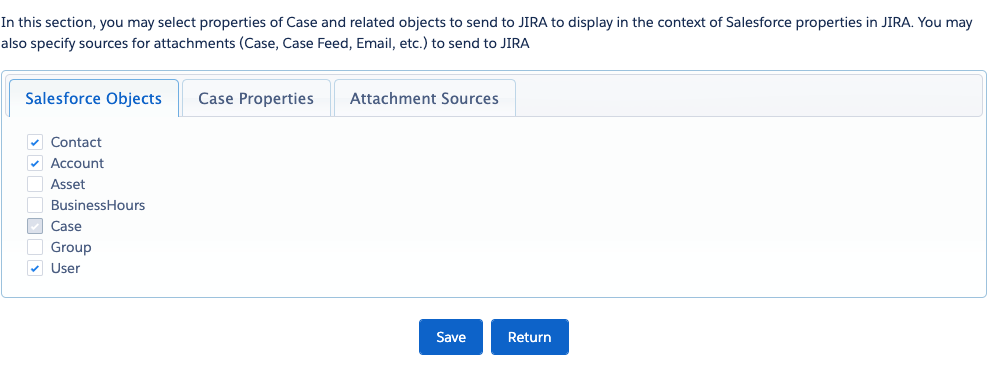The height and width of the screenshot is (373, 990).
Task: Enable the Asset checkbox
Action: pyautogui.click(x=35, y=184)
